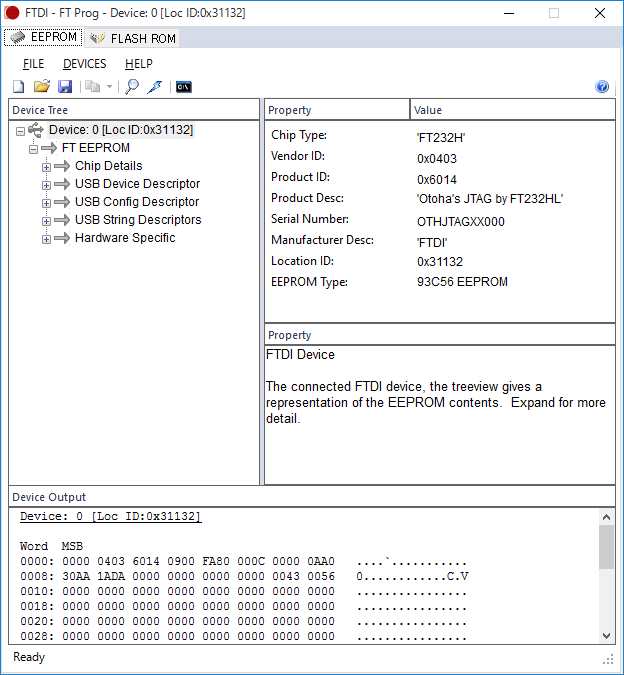Switch to the EEPROM tab
Viewport: 624px width, 675px height.
click(x=43, y=37)
